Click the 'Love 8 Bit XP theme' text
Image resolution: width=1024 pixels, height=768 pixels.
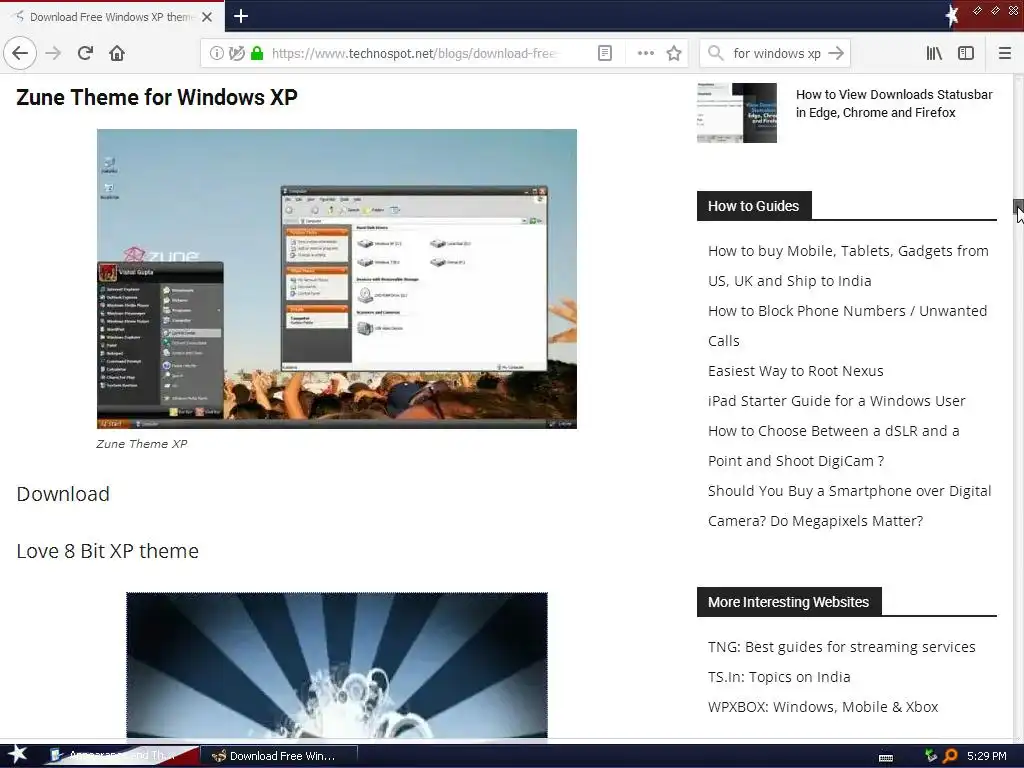click(x=108, y=551)
